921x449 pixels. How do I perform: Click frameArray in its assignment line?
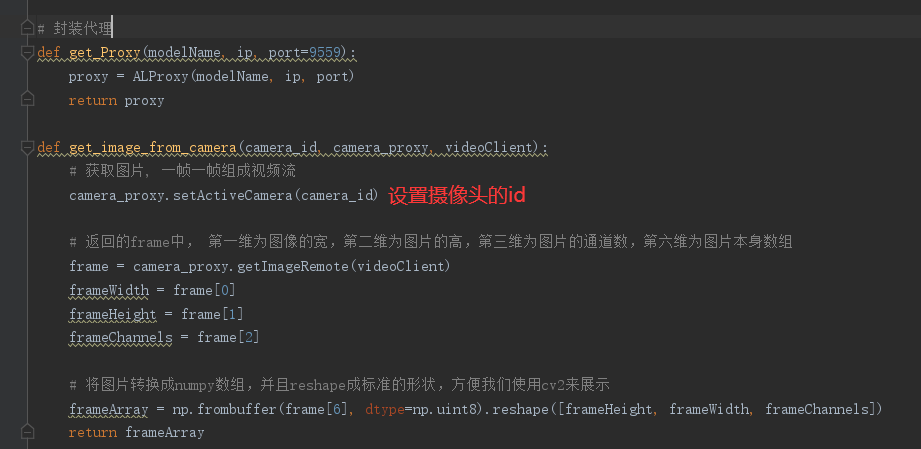pyautogui.click(x=109, y=409)
